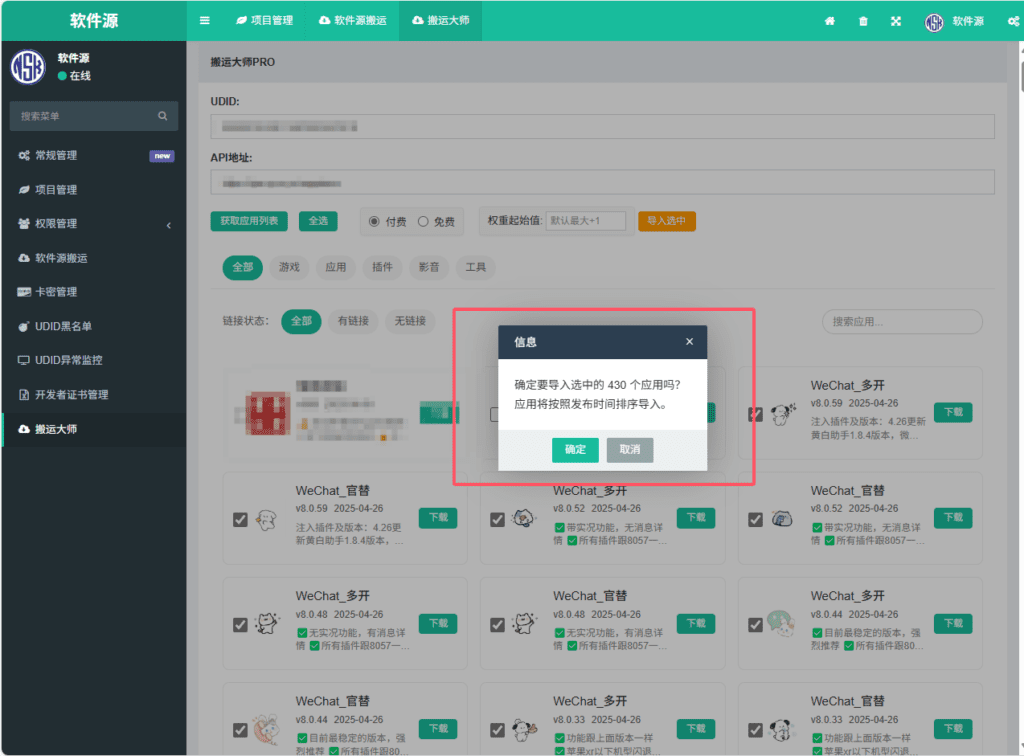Image resolution: width=1024 pixels, height=756 pixels.
Task: Select 全部 category filter
Action: click(242, 267)
